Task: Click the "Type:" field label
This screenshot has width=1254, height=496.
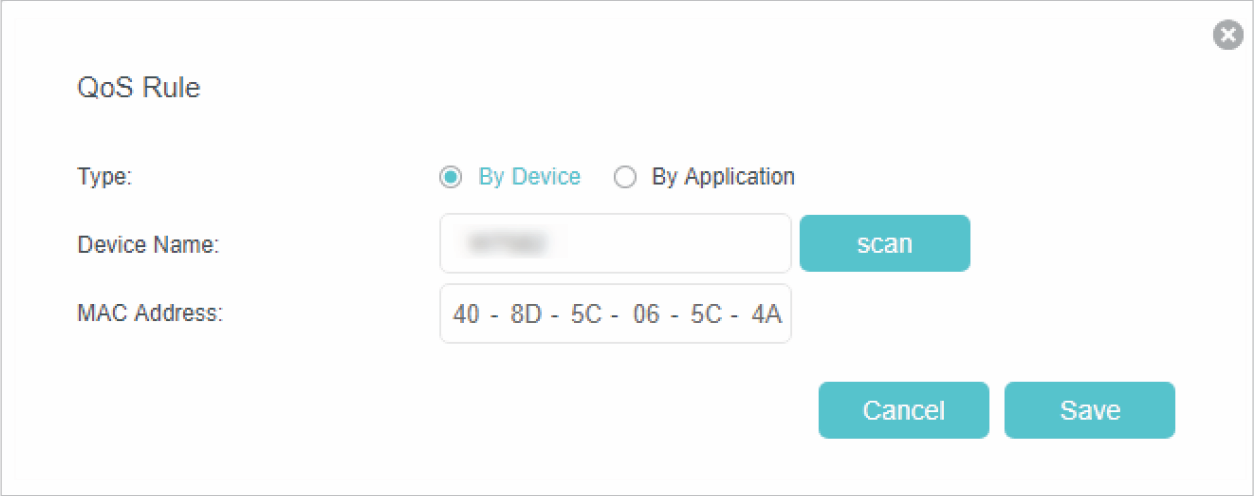Action: 105,178
